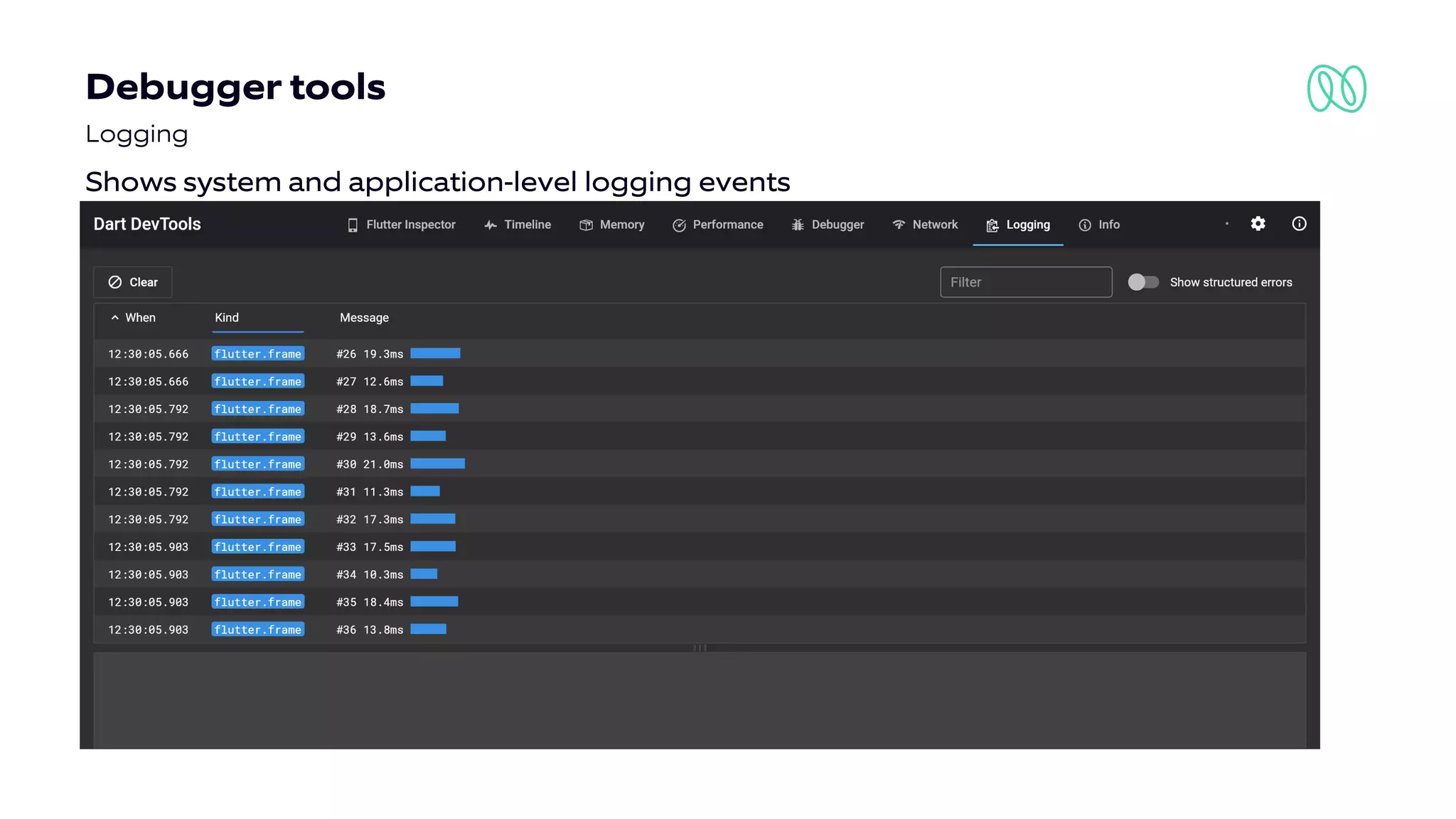Viewport: 1456px width, 819px height.
Task: Open the Info tab
Action: click(x=1099, y=225)
